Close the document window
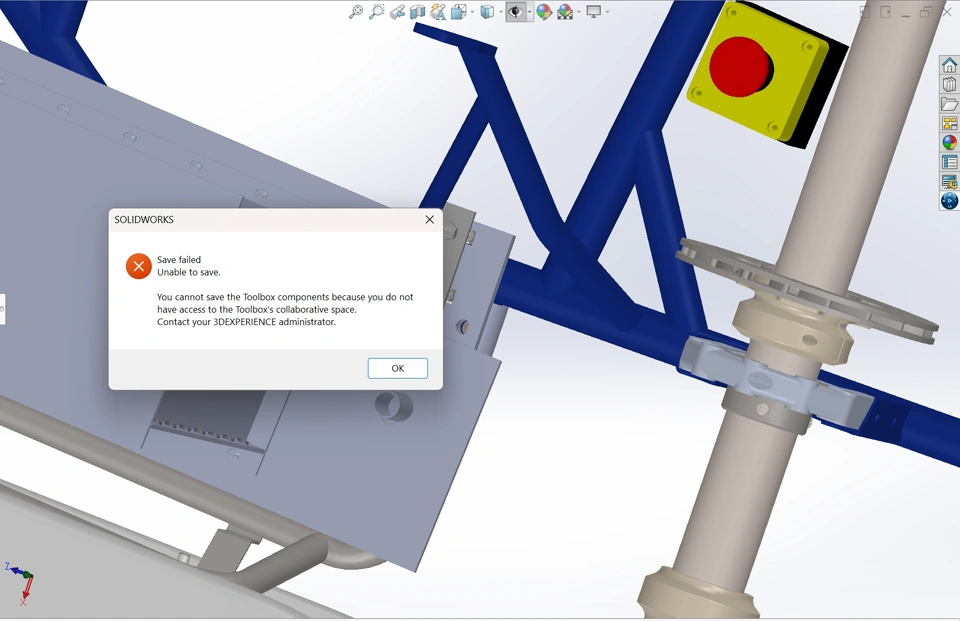 [x=947, y=12]
